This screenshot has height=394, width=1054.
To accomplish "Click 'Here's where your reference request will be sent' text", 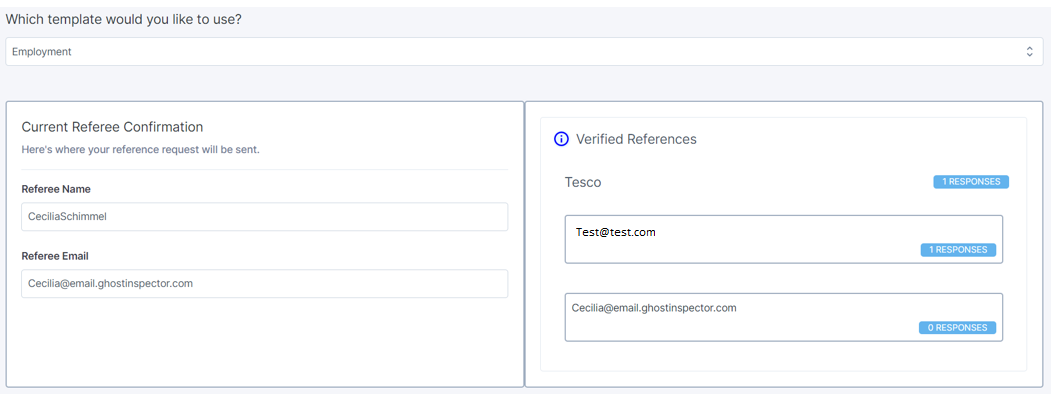I will 140,149.
